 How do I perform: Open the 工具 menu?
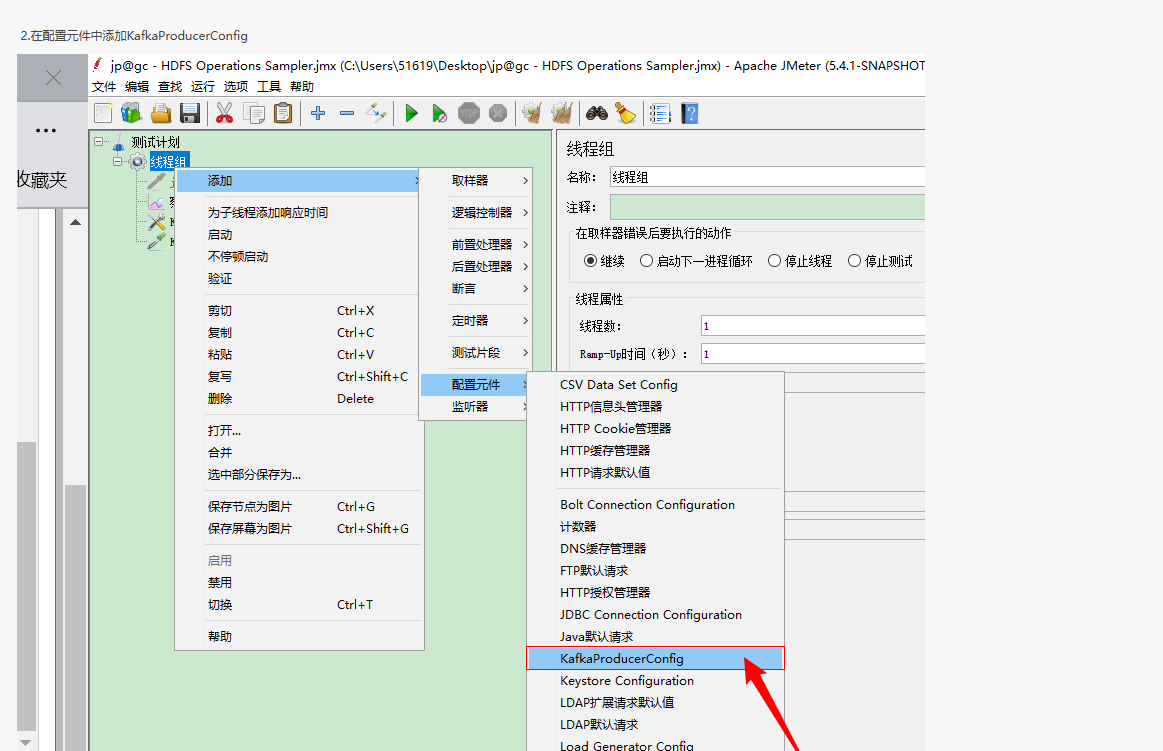tap(268, 87)
